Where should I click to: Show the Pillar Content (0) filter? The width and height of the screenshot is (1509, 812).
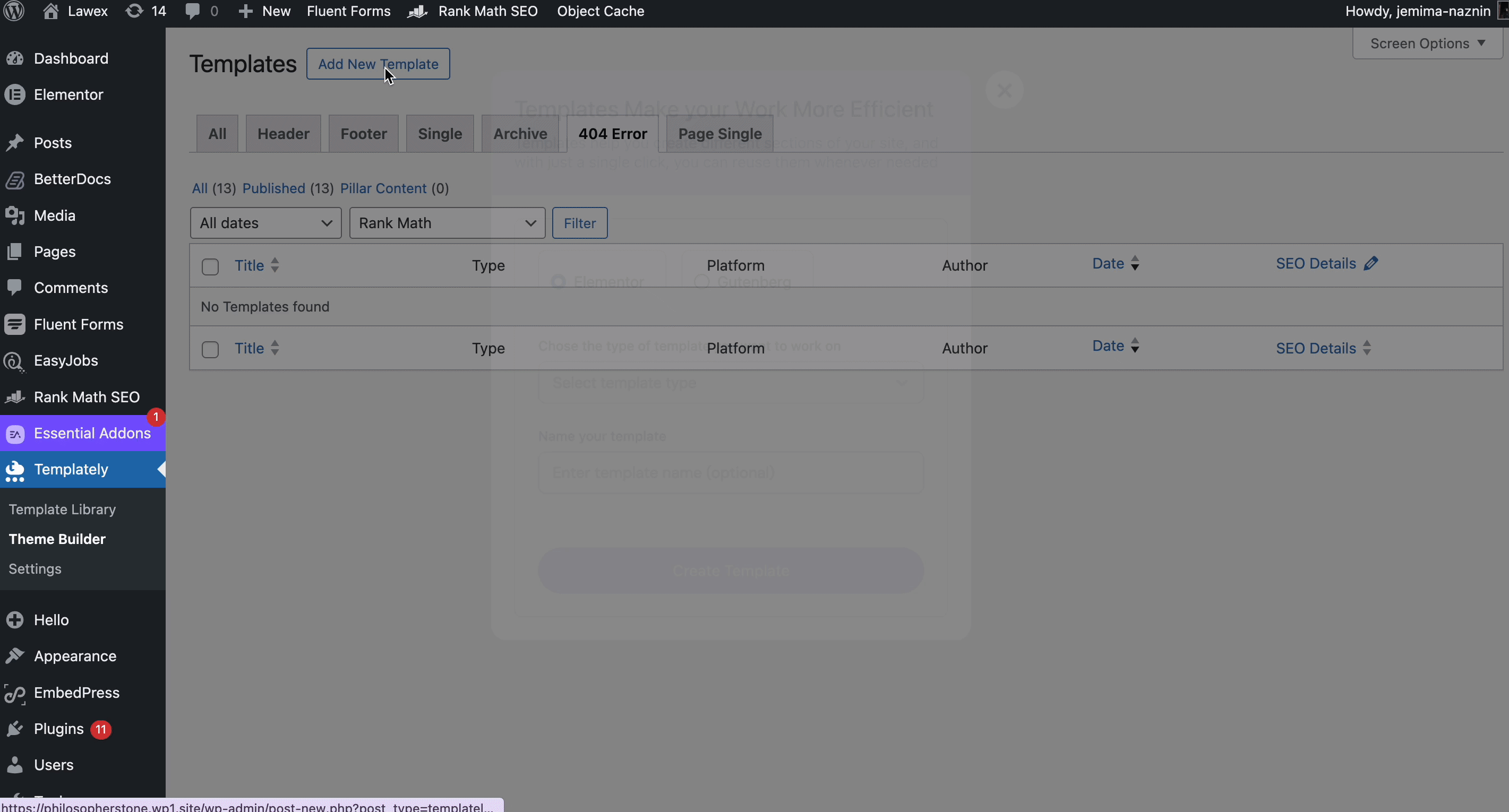[395, 188]
